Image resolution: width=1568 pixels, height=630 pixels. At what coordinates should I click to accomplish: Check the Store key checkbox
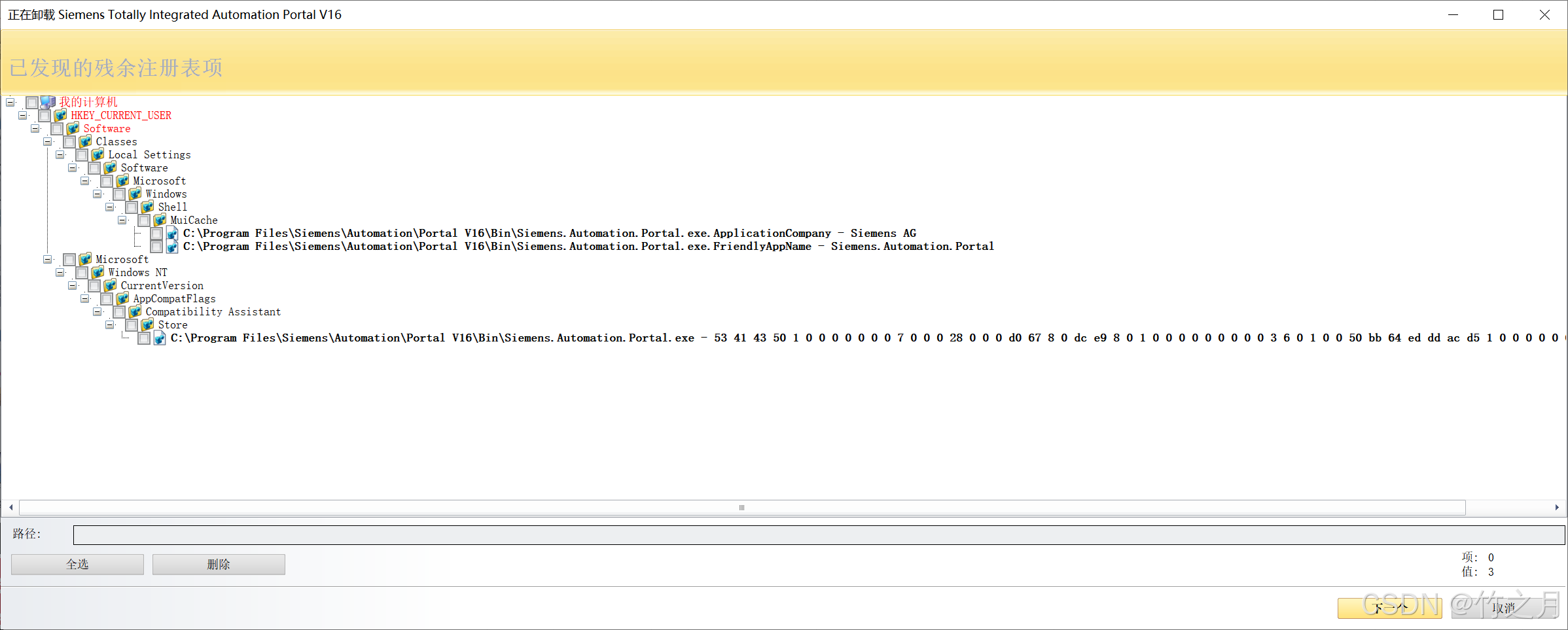click(132, 325)
